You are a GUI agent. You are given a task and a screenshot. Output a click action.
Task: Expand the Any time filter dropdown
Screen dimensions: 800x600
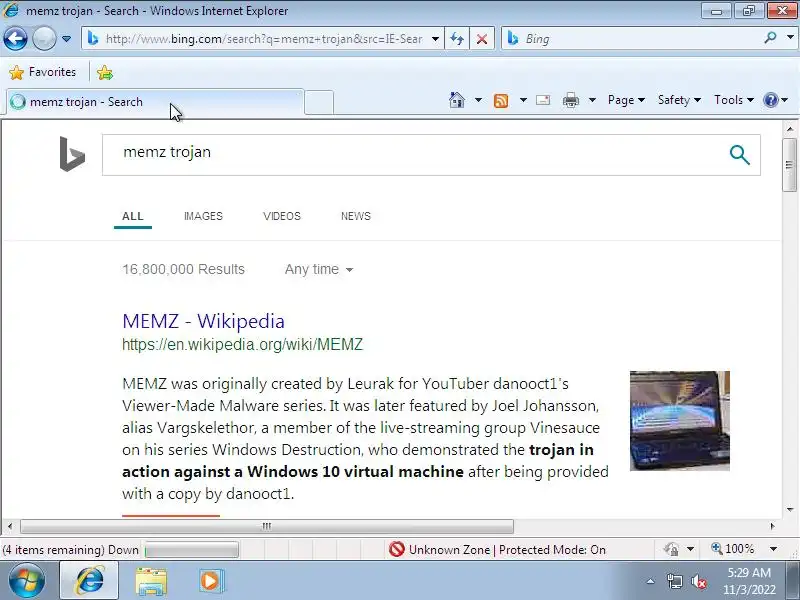(319, 269)
